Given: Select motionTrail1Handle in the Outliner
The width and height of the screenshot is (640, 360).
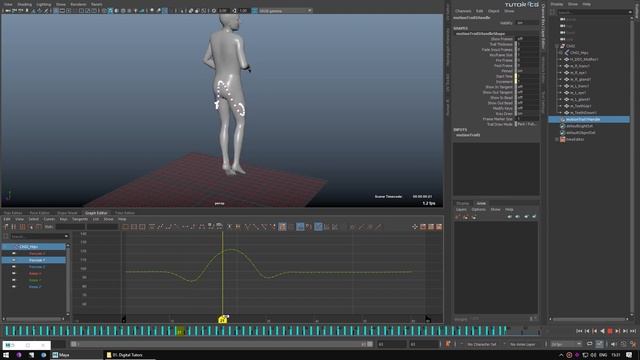Looking at the screenshot, I should [x=589, y=119].
